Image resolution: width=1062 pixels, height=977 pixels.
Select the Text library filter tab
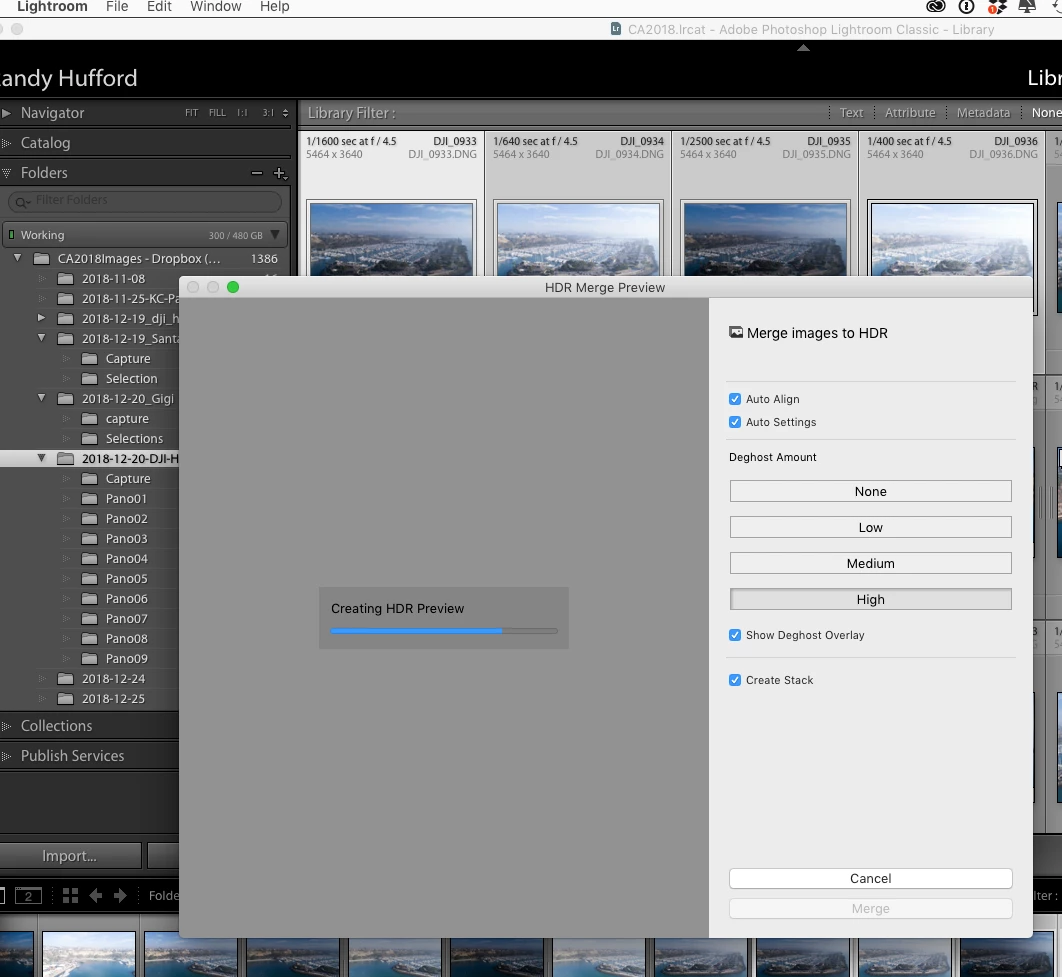[851, 113]
